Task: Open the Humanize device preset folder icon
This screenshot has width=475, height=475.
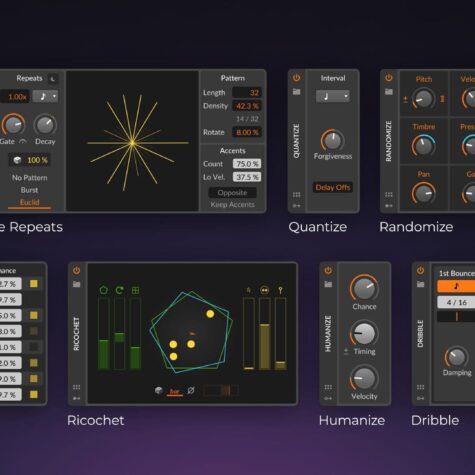Action: tap(328, 284)
